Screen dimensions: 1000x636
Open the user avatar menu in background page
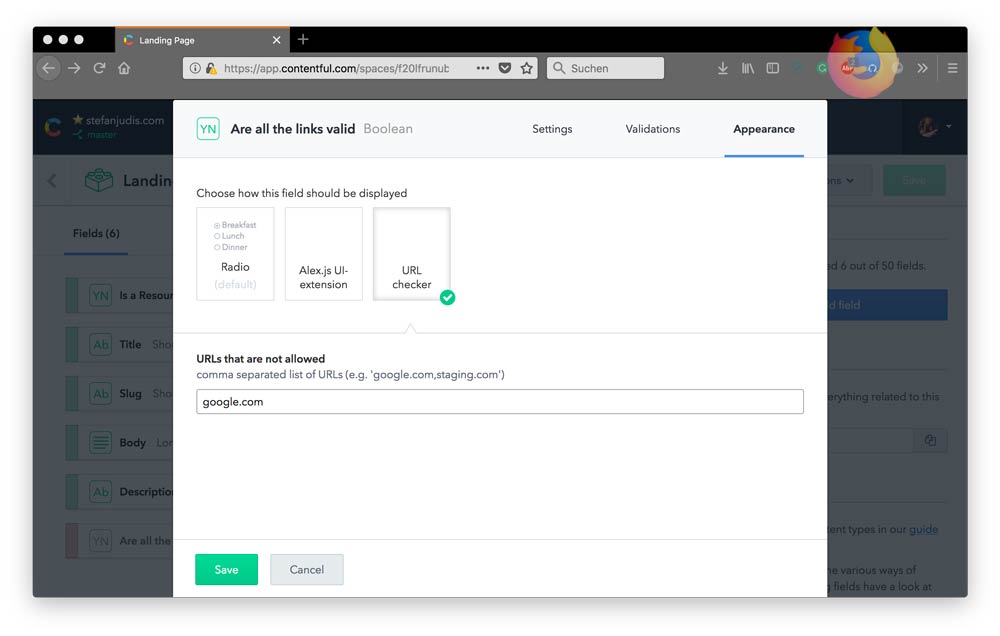click(x=934, y=127)
